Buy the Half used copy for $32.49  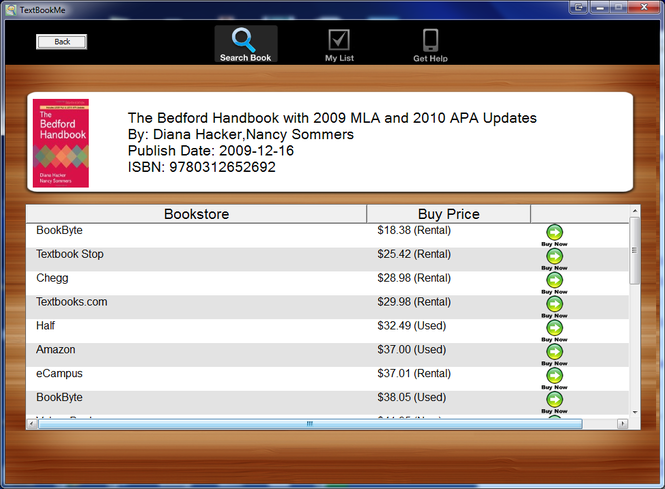(554, 328)
